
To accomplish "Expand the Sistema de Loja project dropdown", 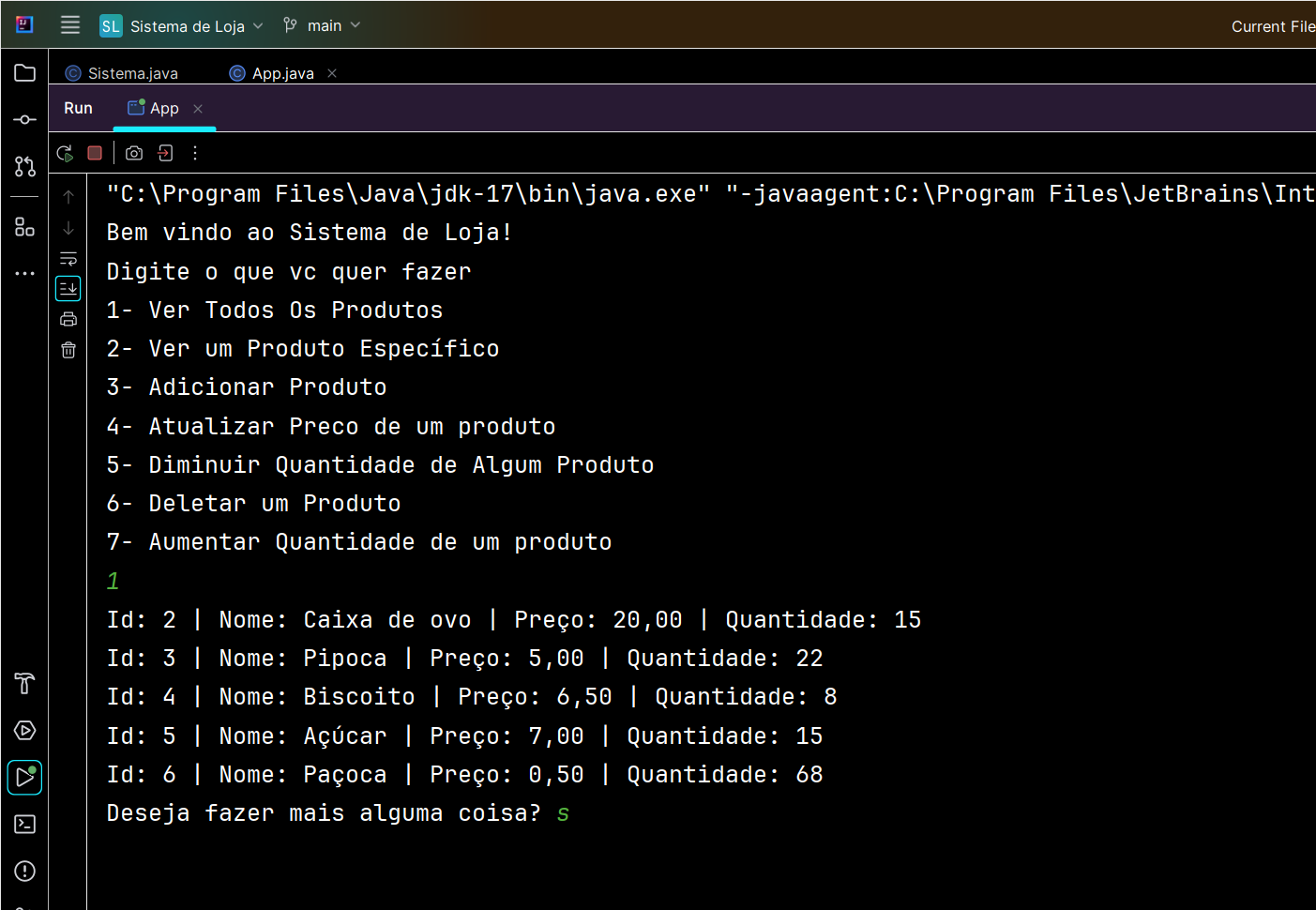I will pos(182,26).
